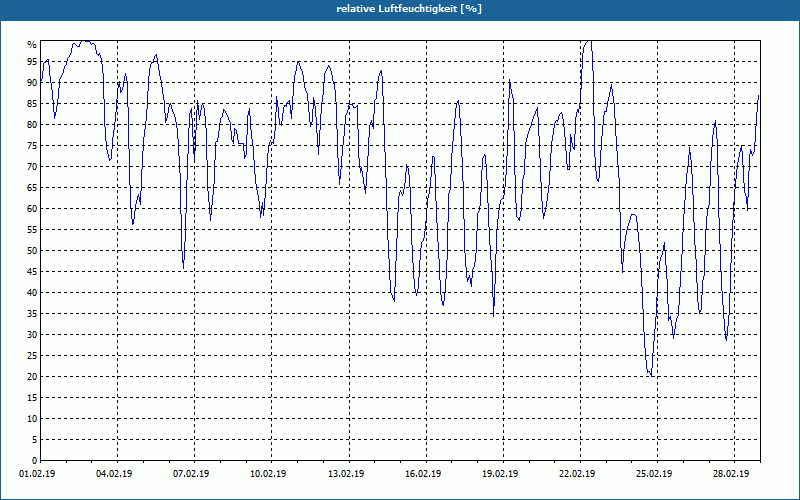The image size is (800, 500).
Task: Click the y-axis value 95
Action: [32, 62]
